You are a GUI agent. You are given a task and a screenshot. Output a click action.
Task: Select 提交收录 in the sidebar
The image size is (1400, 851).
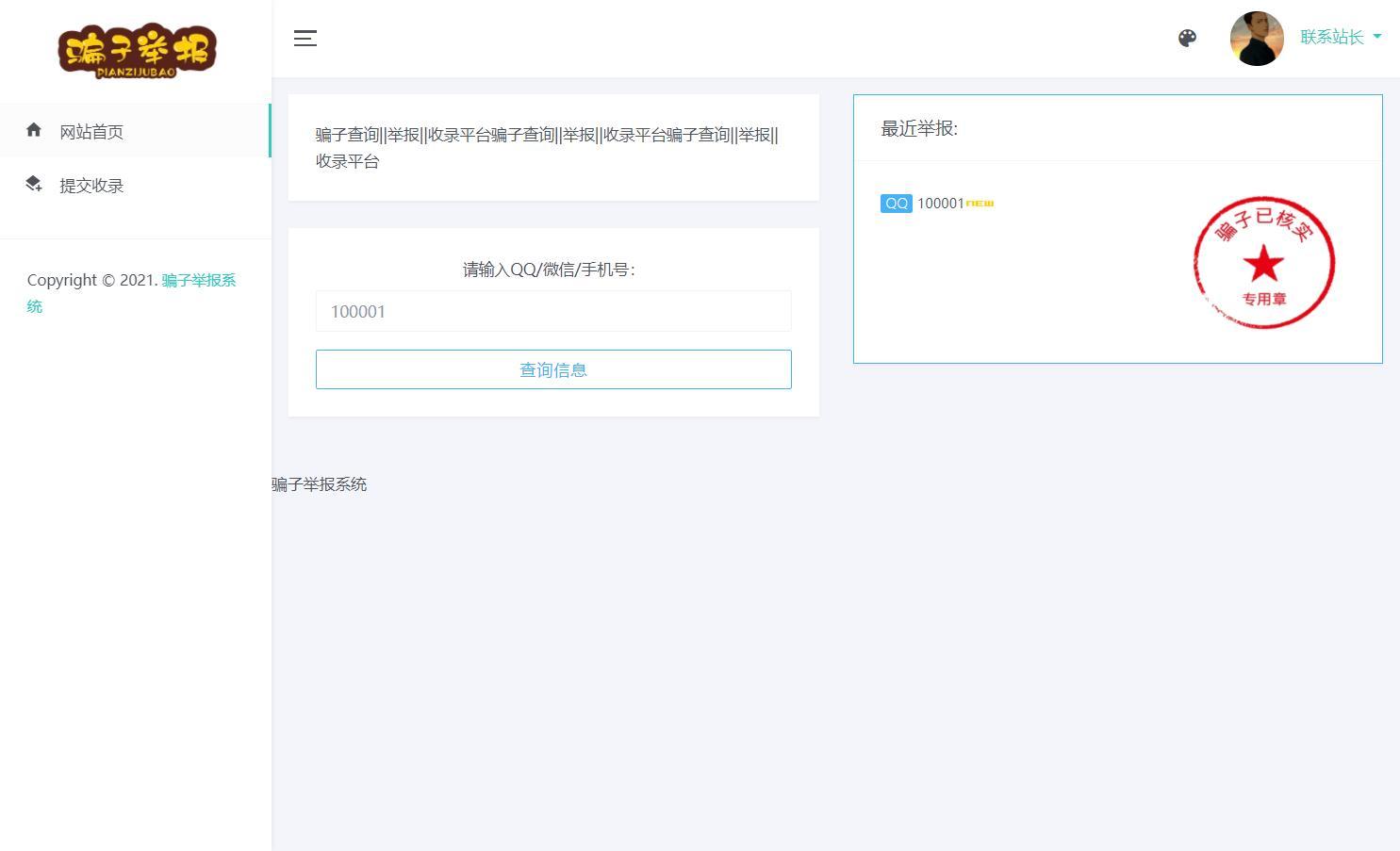[x=91, y=186]
